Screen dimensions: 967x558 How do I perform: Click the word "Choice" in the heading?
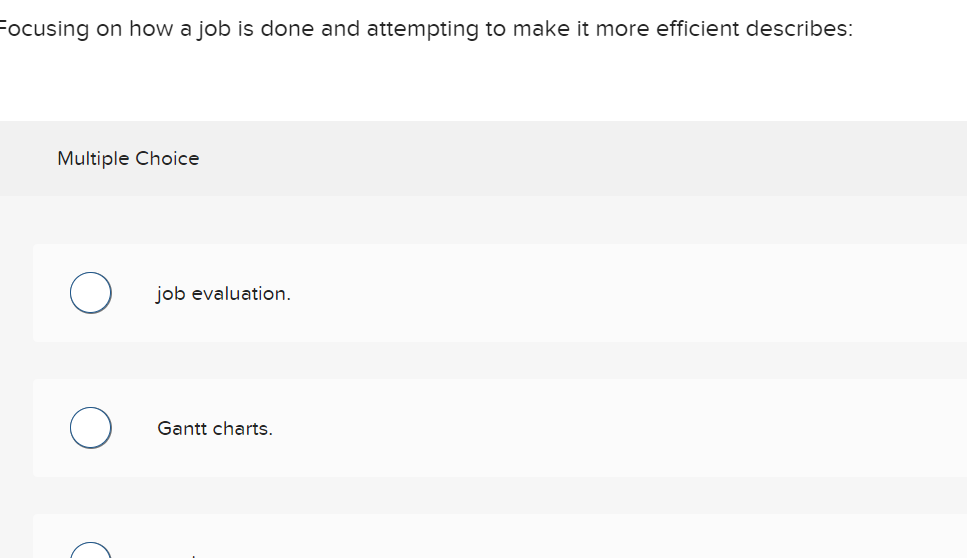(x=167, y=158)
